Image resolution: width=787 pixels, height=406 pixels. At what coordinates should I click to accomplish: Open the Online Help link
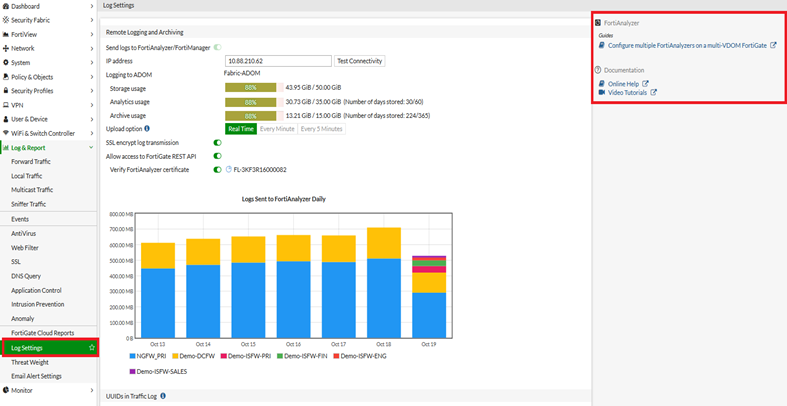coord(623,84)
